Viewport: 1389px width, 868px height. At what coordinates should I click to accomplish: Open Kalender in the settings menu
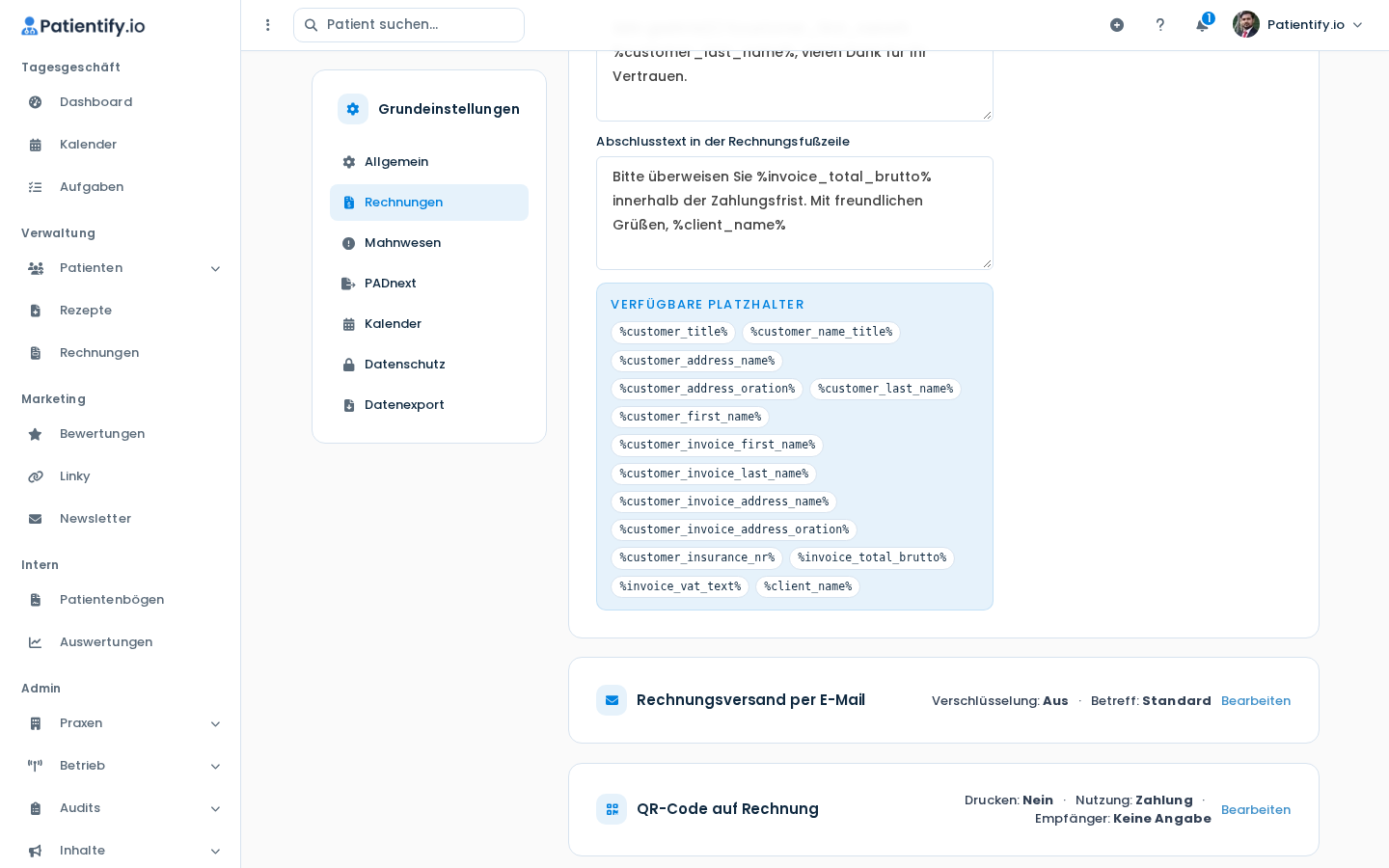429,324
